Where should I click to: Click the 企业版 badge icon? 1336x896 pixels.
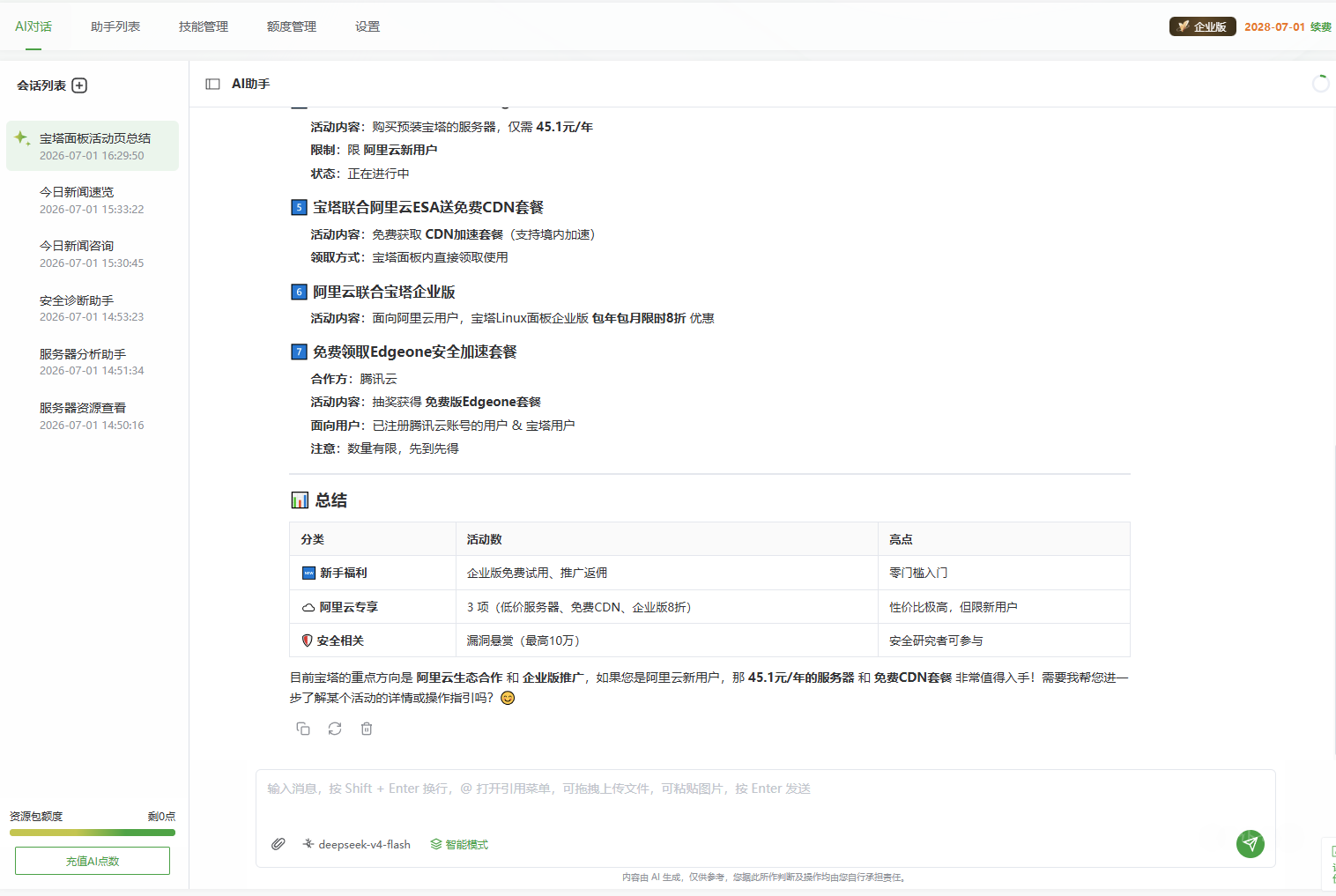pos(1202,26)
